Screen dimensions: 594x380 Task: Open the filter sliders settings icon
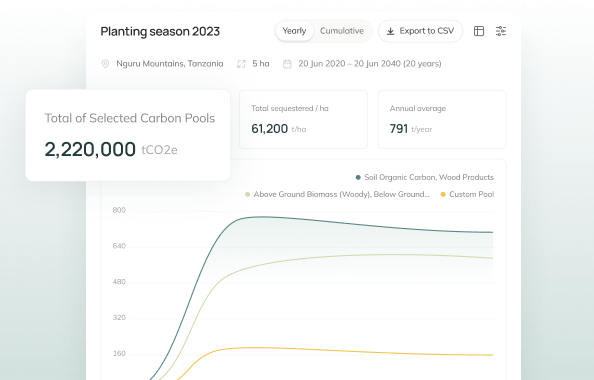coord(501,31)
